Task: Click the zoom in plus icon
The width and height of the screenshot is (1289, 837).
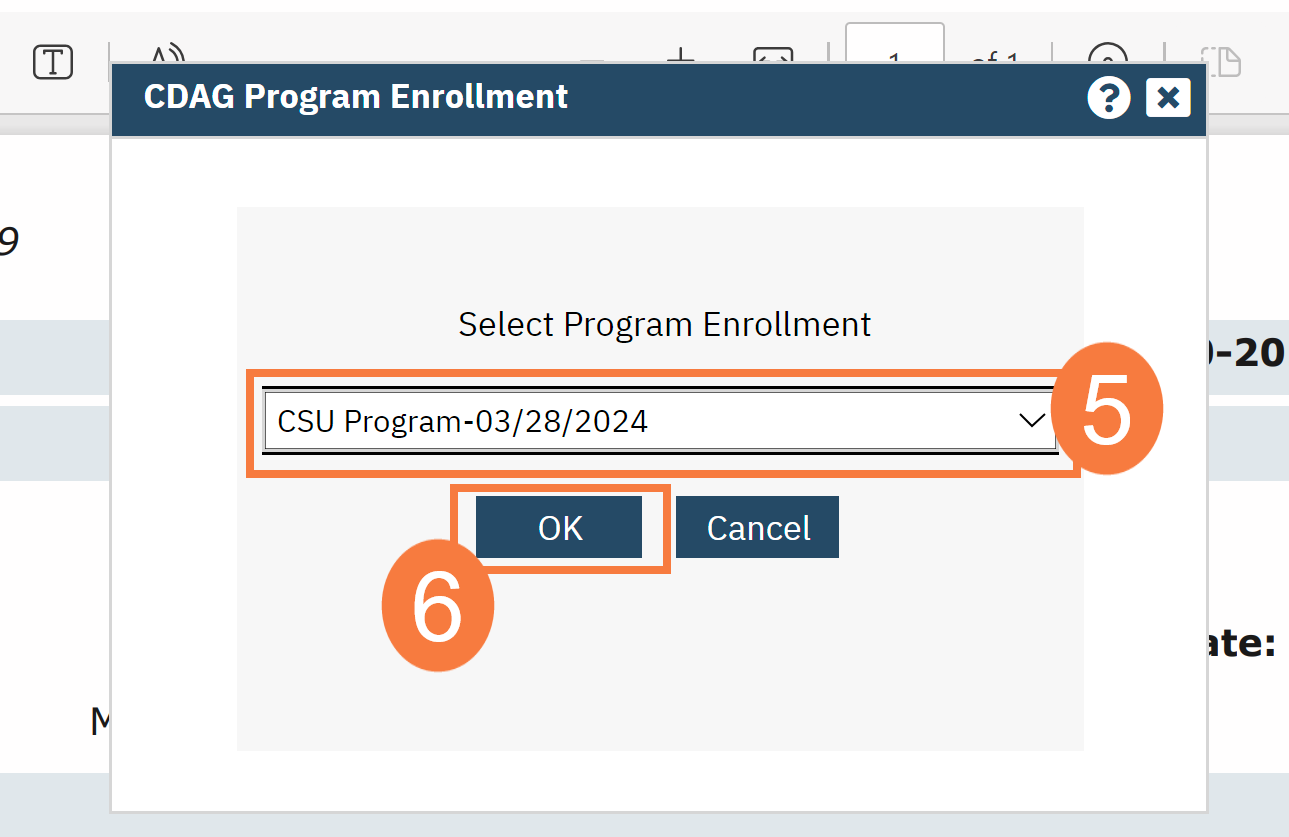Action: pos(681,55)
